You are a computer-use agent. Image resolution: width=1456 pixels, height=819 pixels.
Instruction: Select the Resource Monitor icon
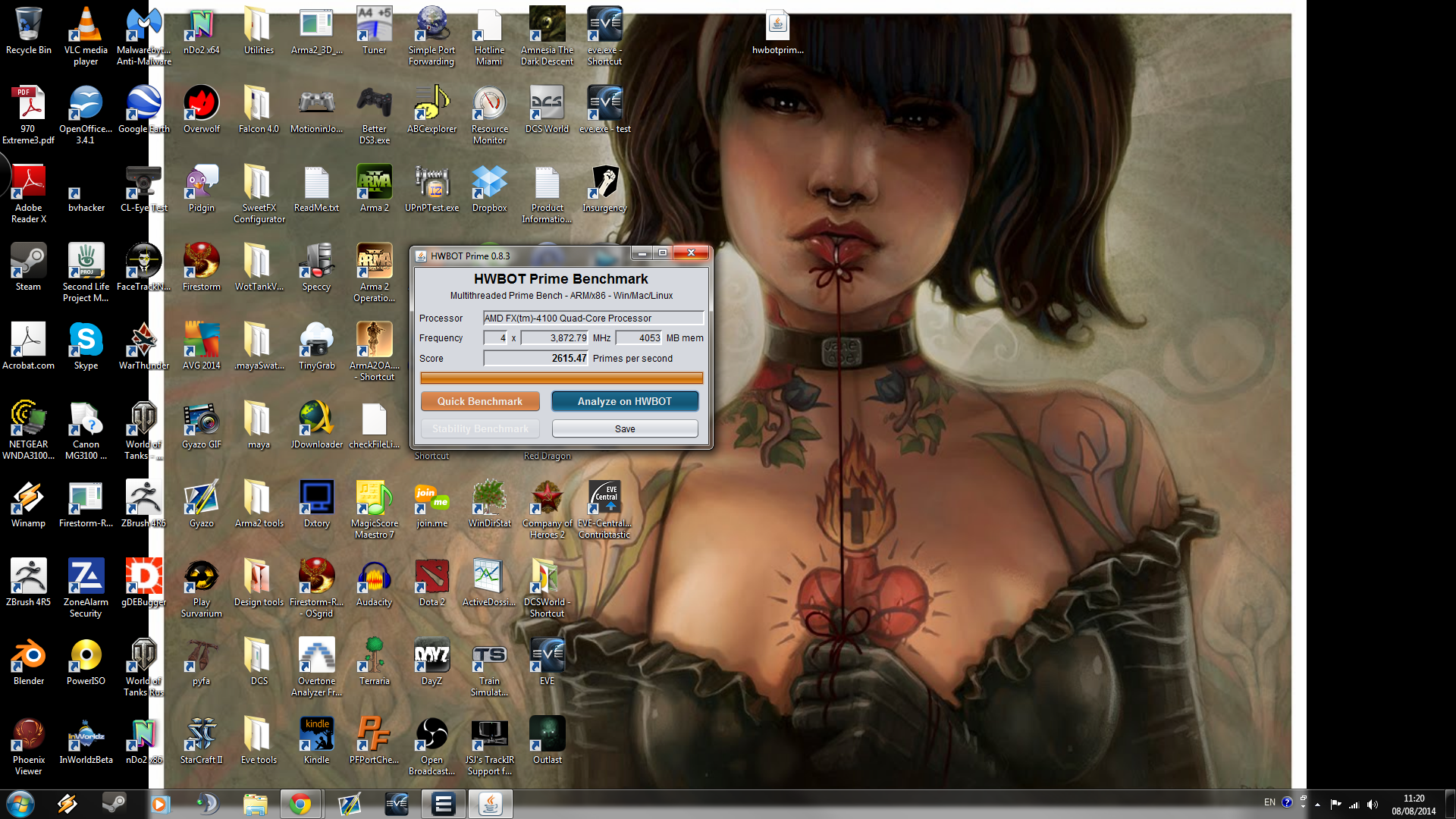click(x=489, y=115)
